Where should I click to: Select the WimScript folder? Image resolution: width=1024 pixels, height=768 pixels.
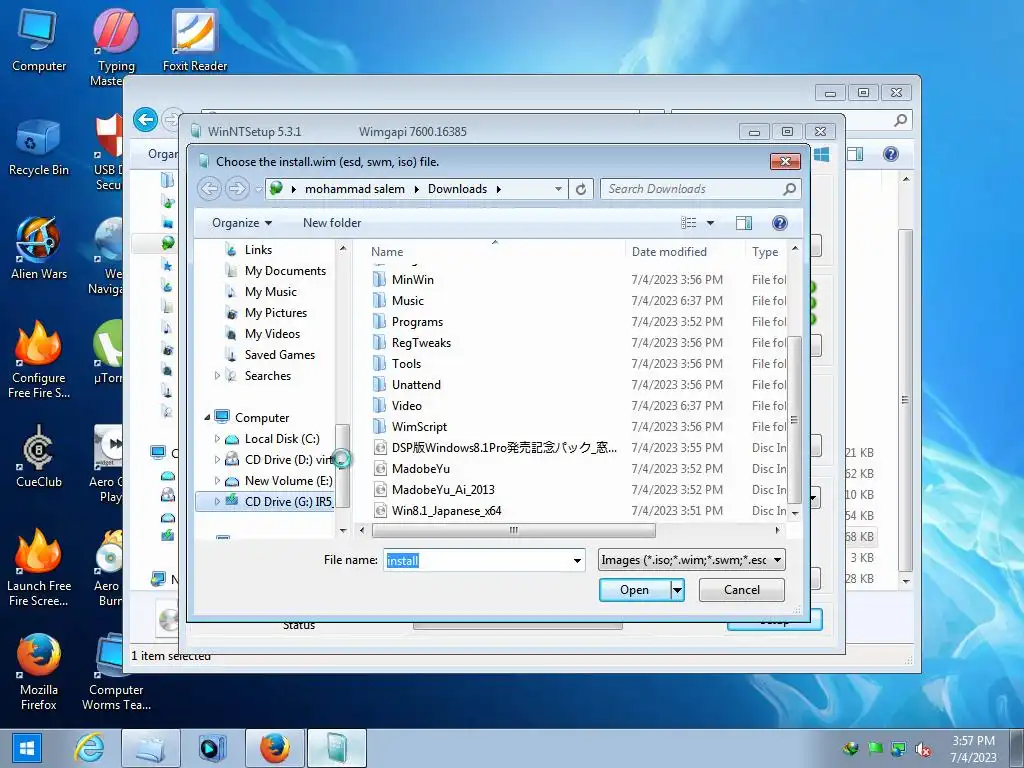[419, 426]
